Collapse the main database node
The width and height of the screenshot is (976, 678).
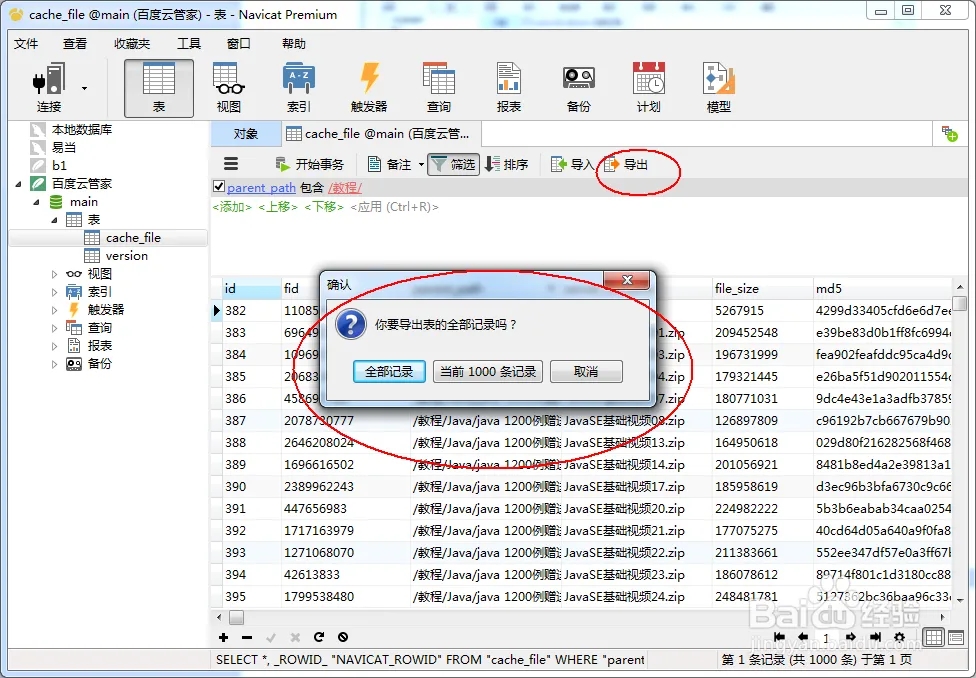tap(39, 202)
